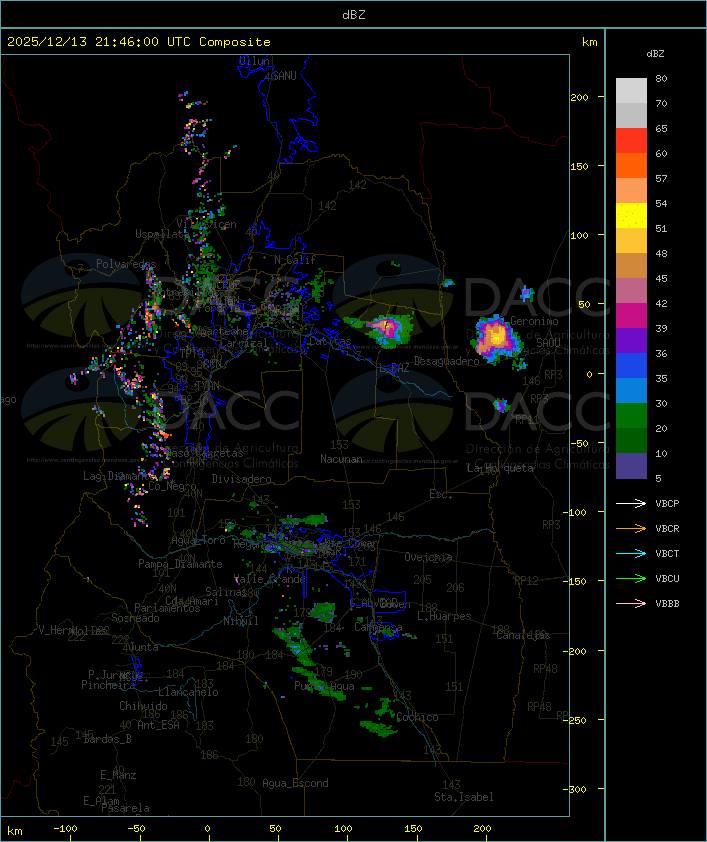Image resolution: width=707 pixels, height=842 pixels.
Task: Click the light blue 30-35 dBZ swatch
Action: click(x=631, y=390)
